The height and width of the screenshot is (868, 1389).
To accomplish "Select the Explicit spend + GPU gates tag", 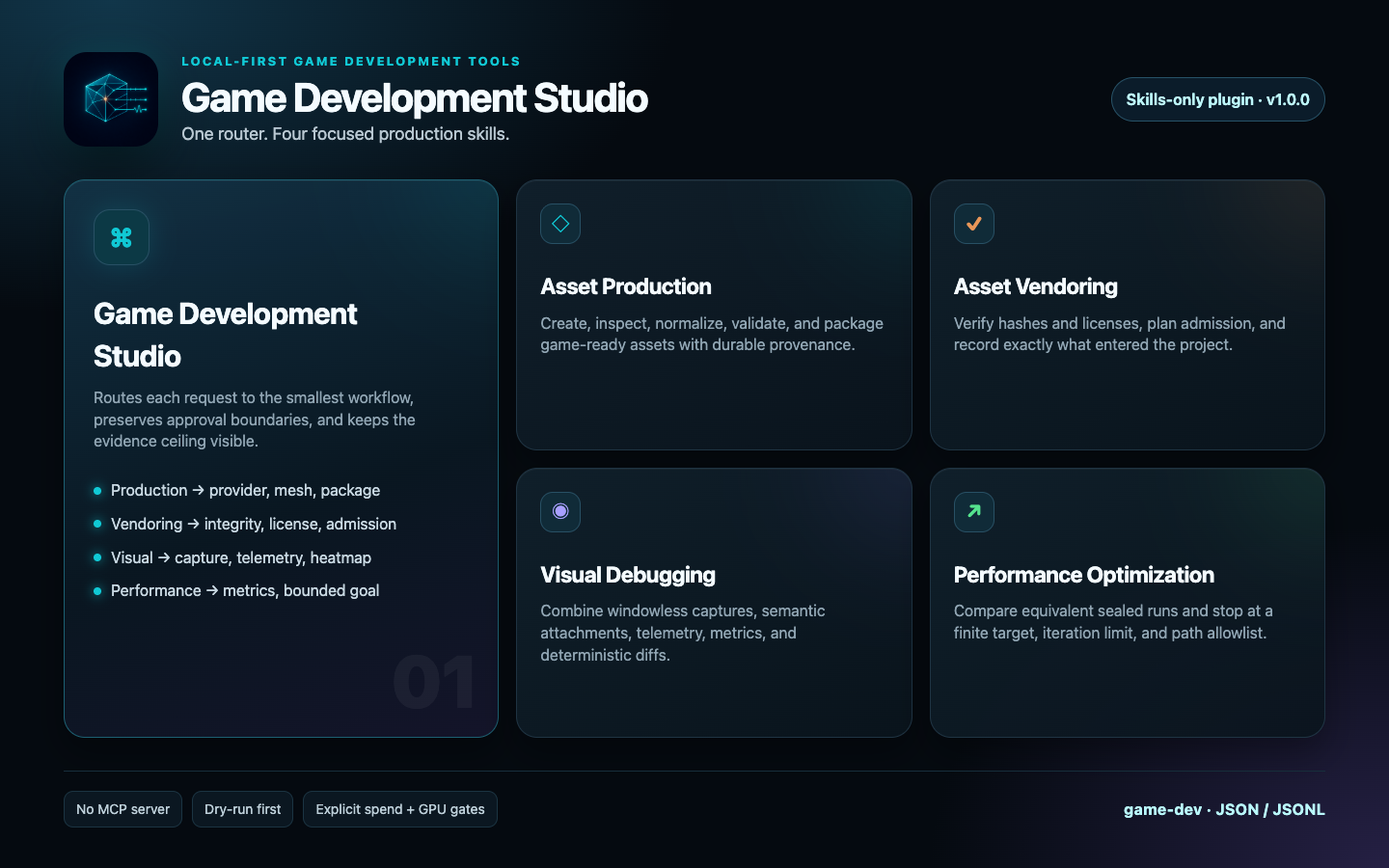I will [400, 809].
